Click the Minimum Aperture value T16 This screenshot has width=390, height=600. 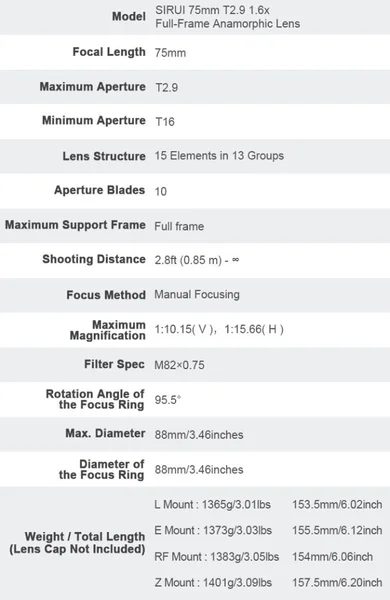pyautogui.click(x=165, y=122)
